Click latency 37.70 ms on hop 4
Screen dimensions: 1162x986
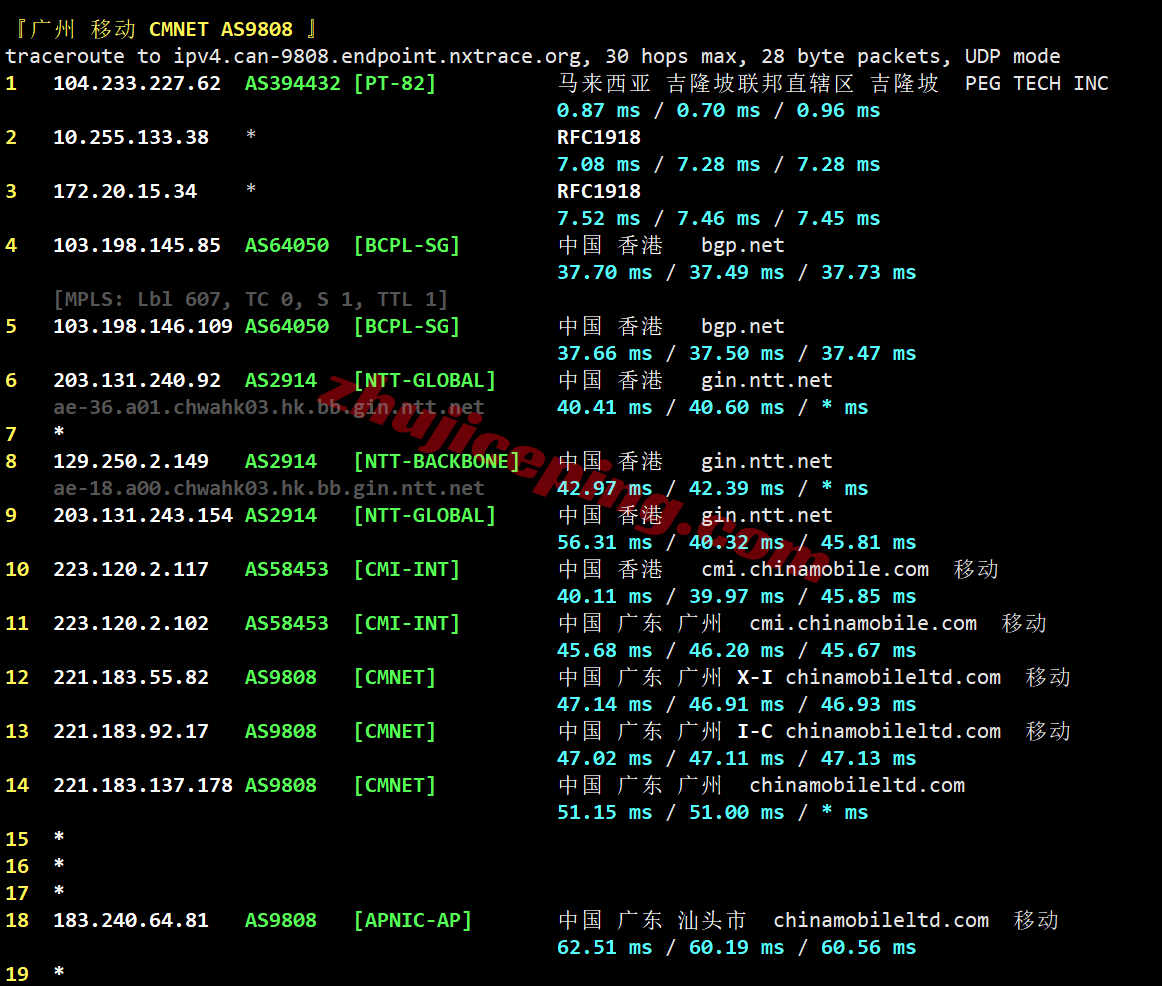pos(604,273)
